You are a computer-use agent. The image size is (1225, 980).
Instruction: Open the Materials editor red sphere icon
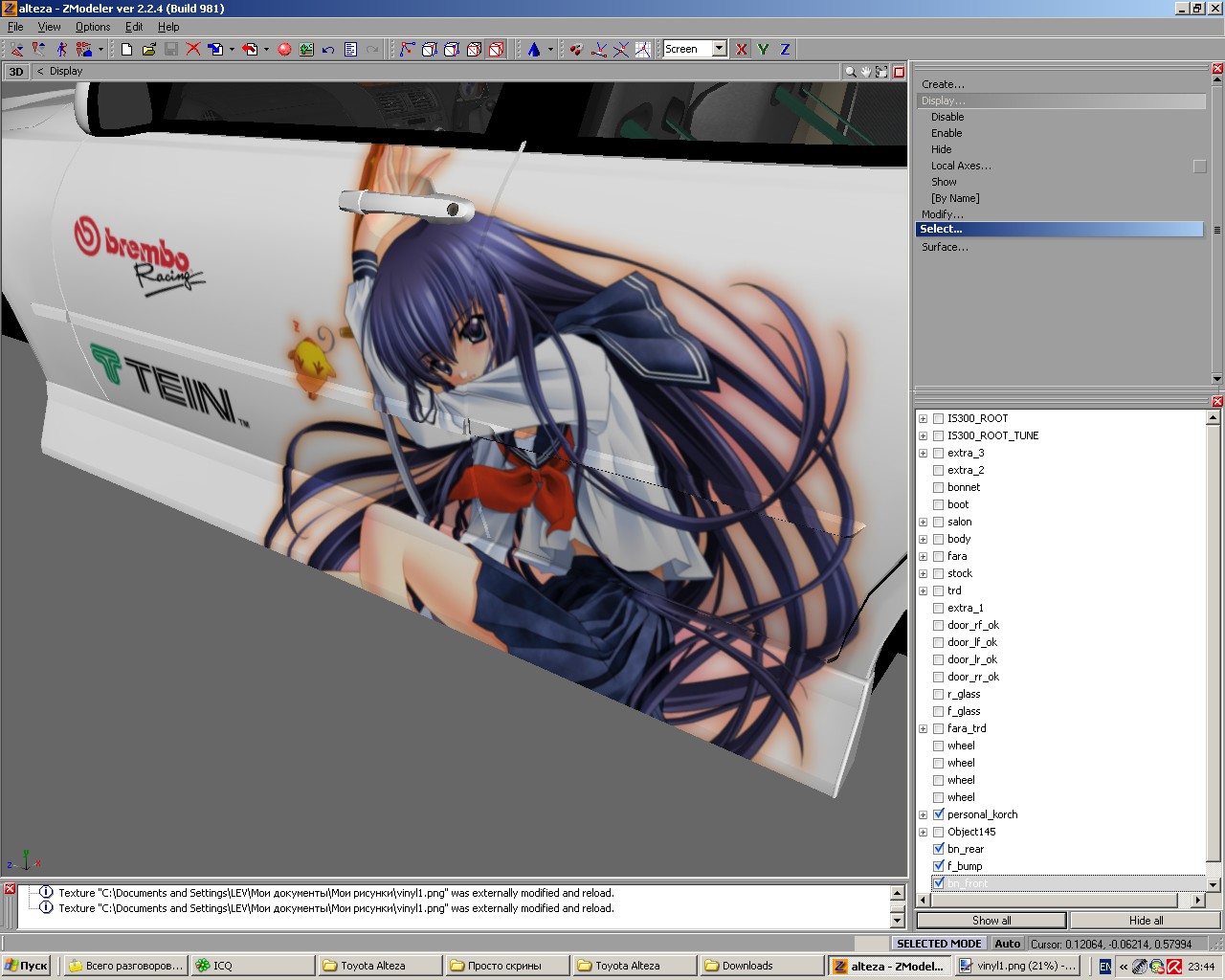pyautogui.click(x=284, y=49)
